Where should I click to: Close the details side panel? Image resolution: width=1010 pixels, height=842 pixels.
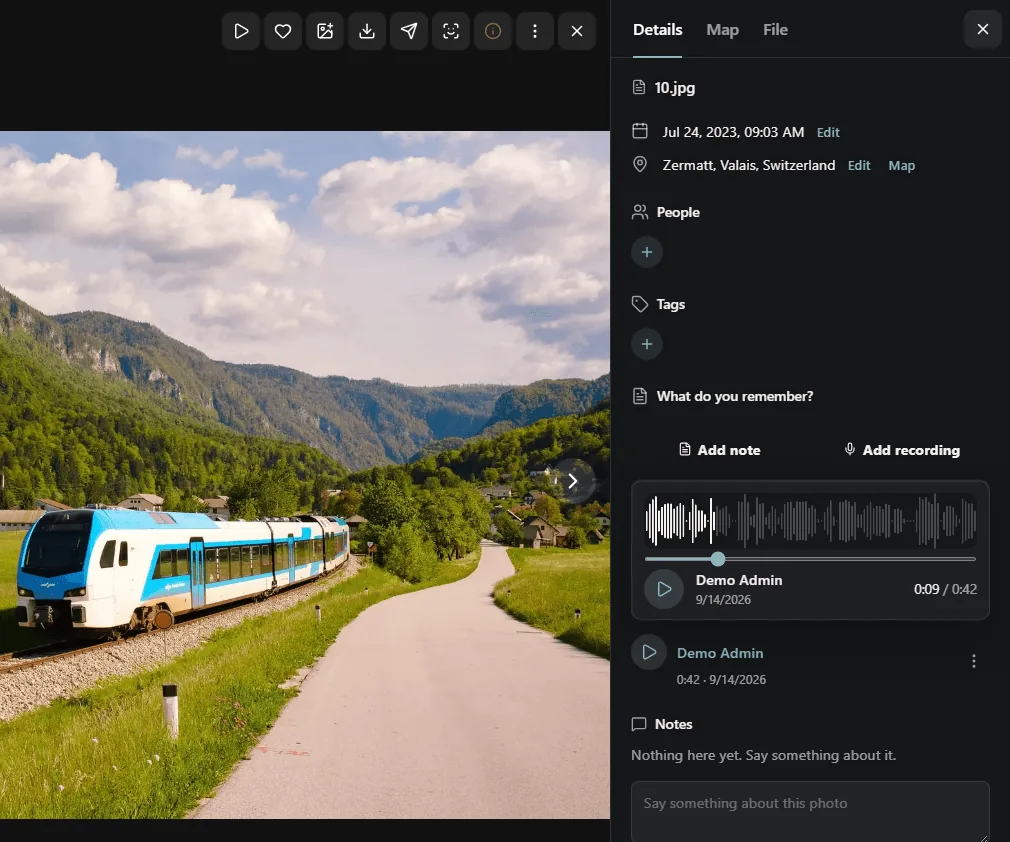pos(982,29)
